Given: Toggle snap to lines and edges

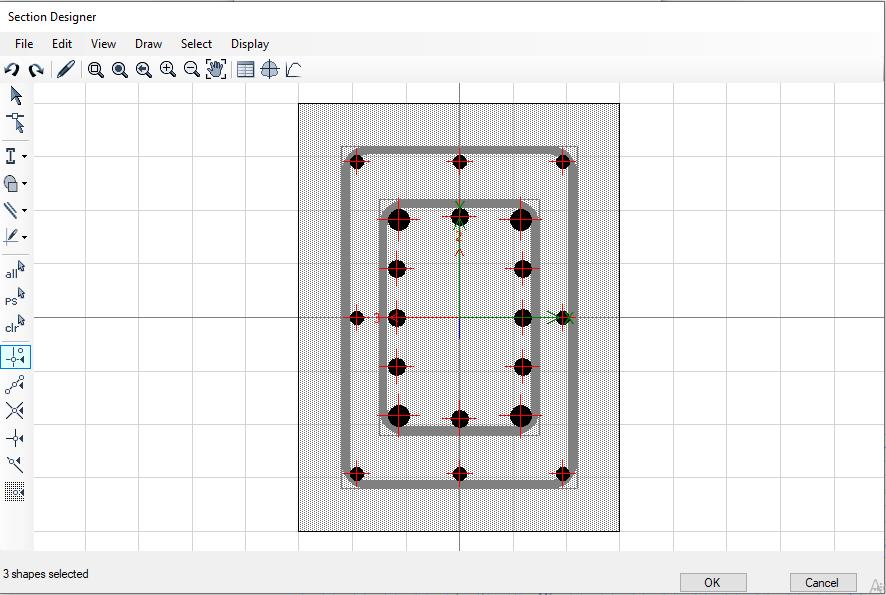Looking at the screenshot, I should point(15,464).
